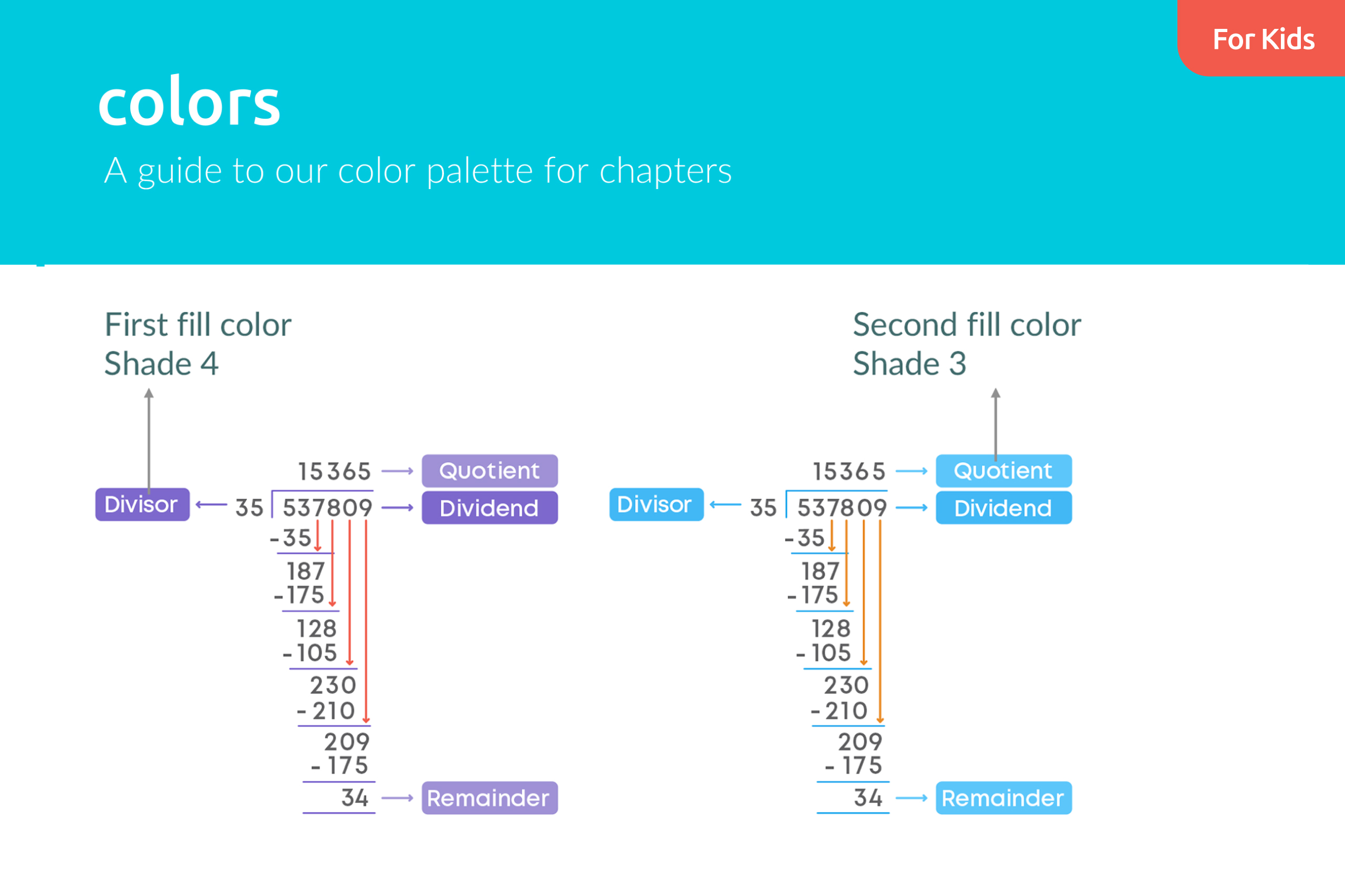Choose the light purple Remainder label
Screen dimensions: 1345x896
(489, 798)
